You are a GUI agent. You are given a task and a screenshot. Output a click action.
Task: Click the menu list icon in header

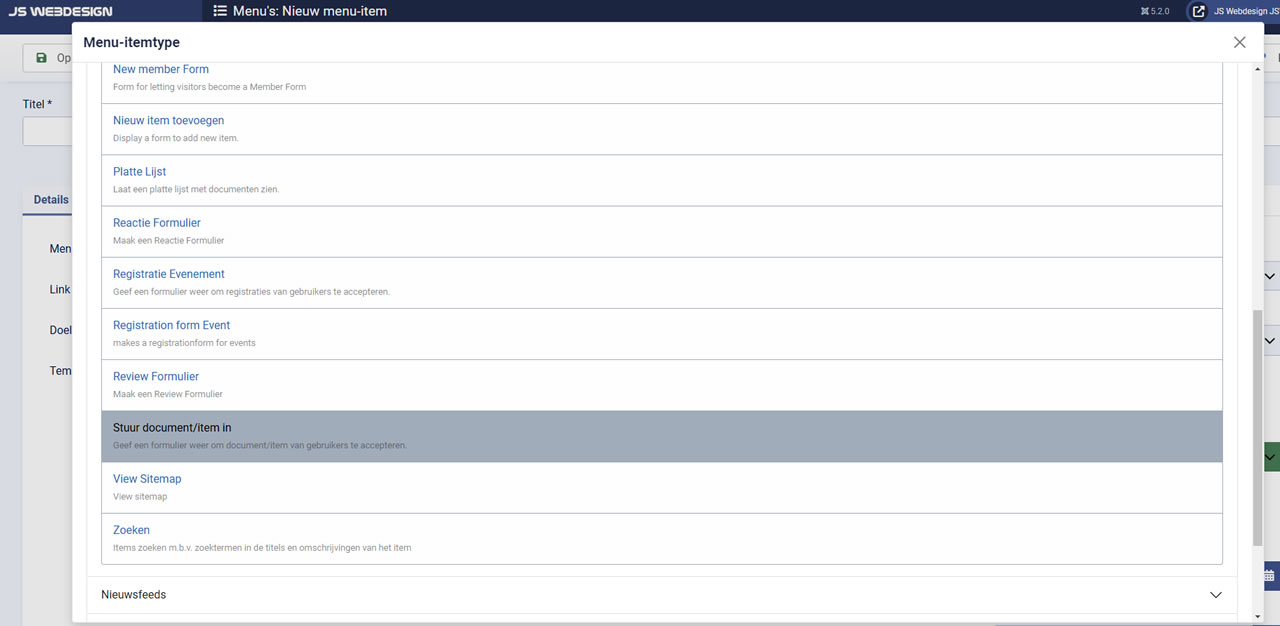coord(220,11)
